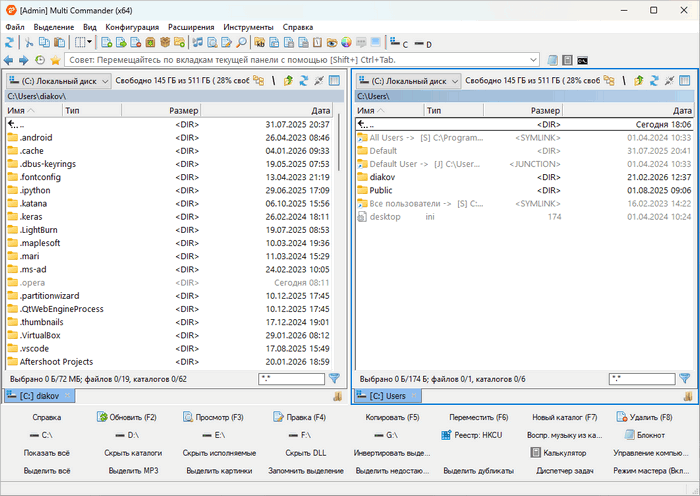Click the folder size KB icon
The width and height of the screenshot is (700, 496).
[259, 43]
